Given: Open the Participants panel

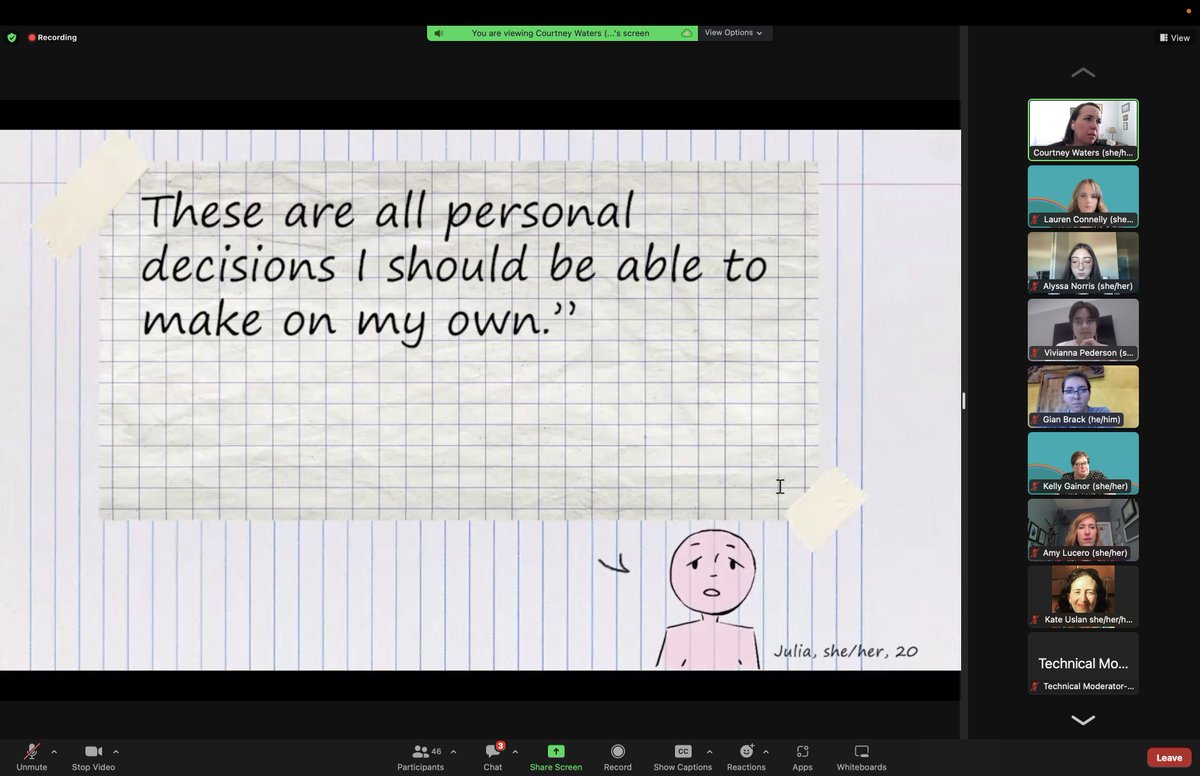Looking at the screenshot, I should 420,757.
